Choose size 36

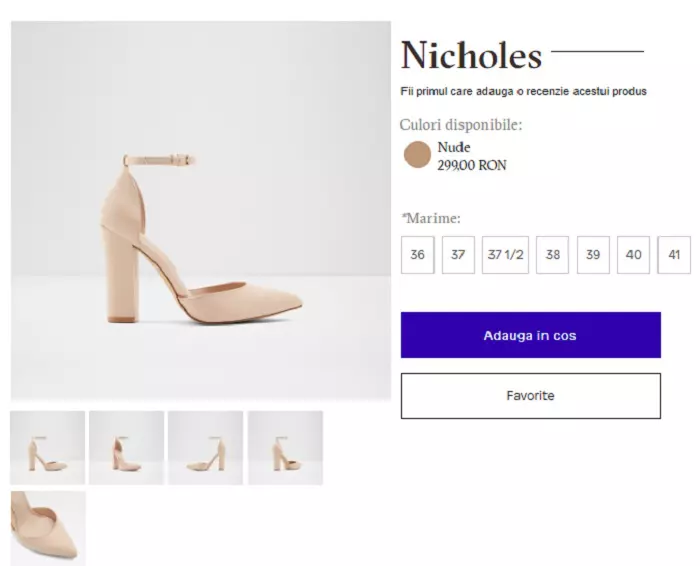(417, 255)
